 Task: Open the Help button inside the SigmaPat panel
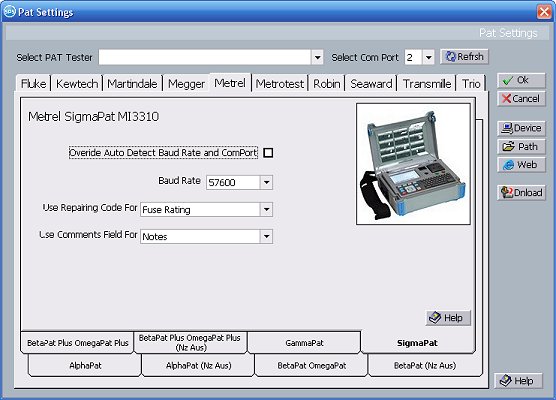tap(448, 318)
